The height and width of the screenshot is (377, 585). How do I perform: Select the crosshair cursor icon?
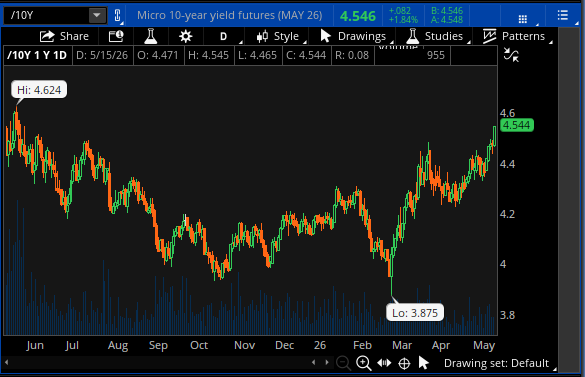(404, 363)
